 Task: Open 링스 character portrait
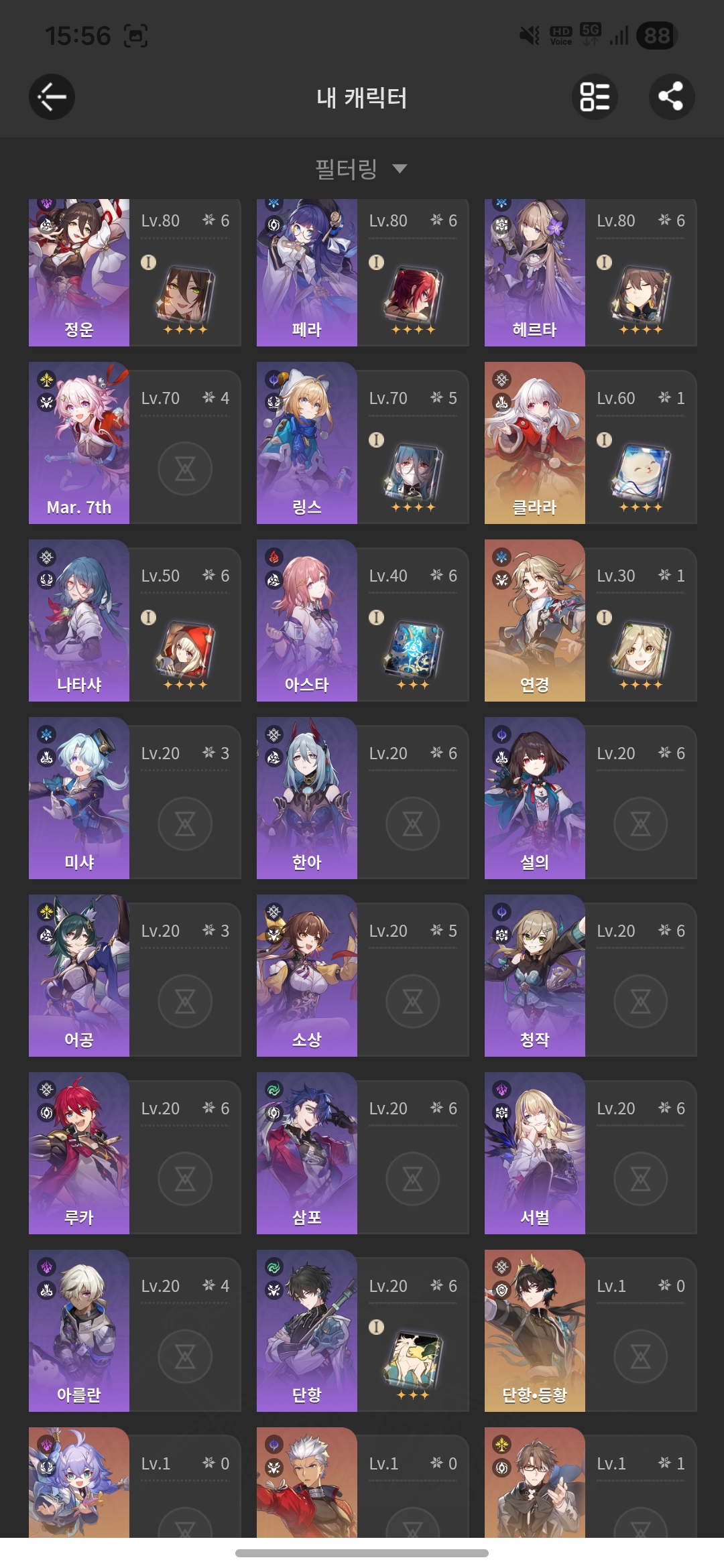click(x=307, y=443)
